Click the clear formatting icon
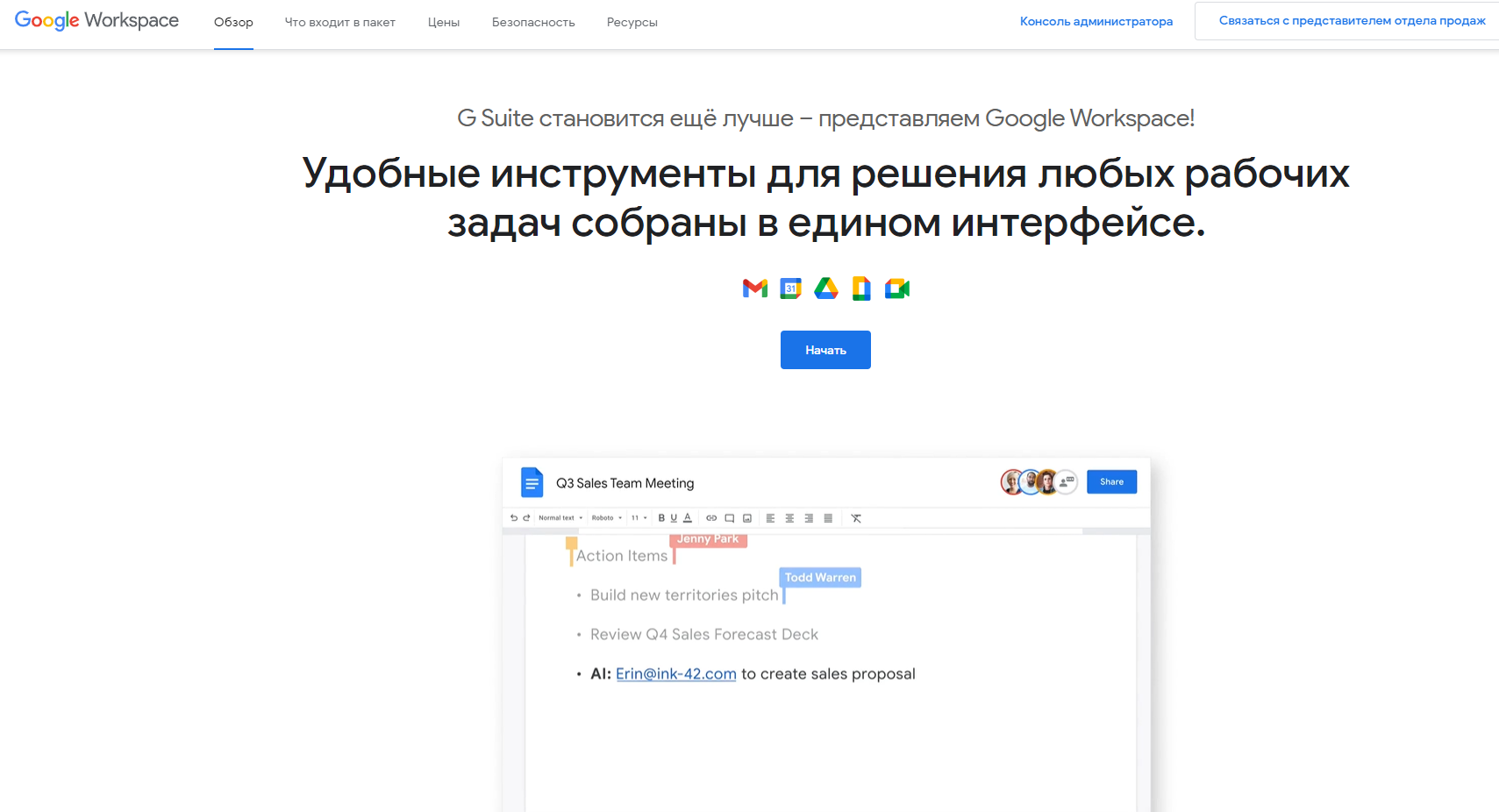1499x812 pixels. tap(856, 518)
